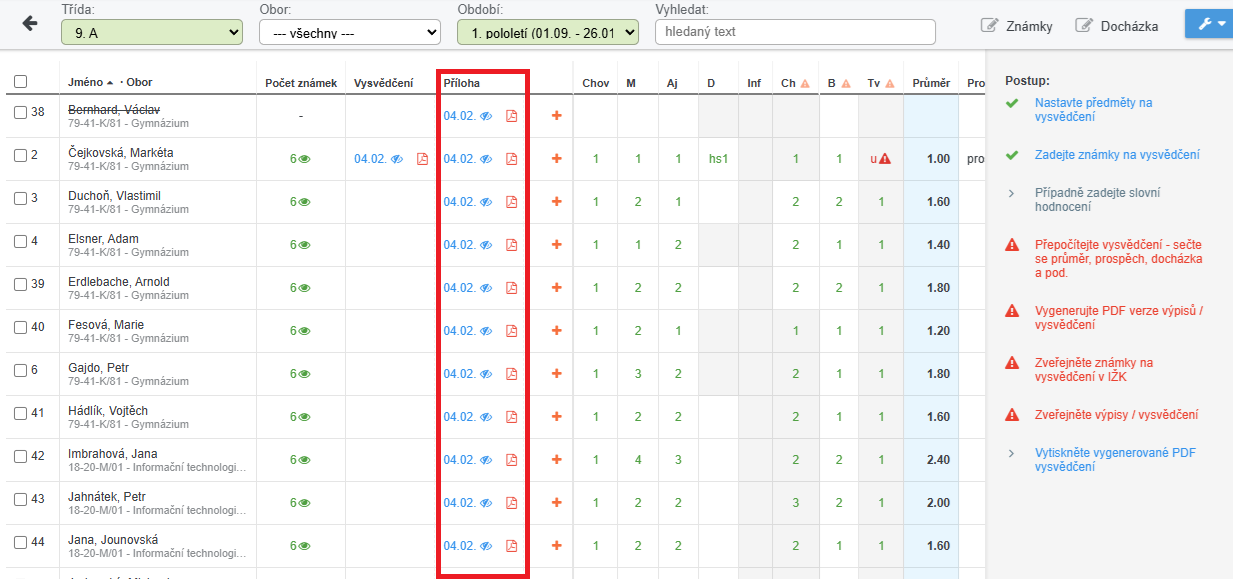Screen dimensions: 1233x579
Task: Sort table by Jméno column header
Action: (x=86, y=83)
